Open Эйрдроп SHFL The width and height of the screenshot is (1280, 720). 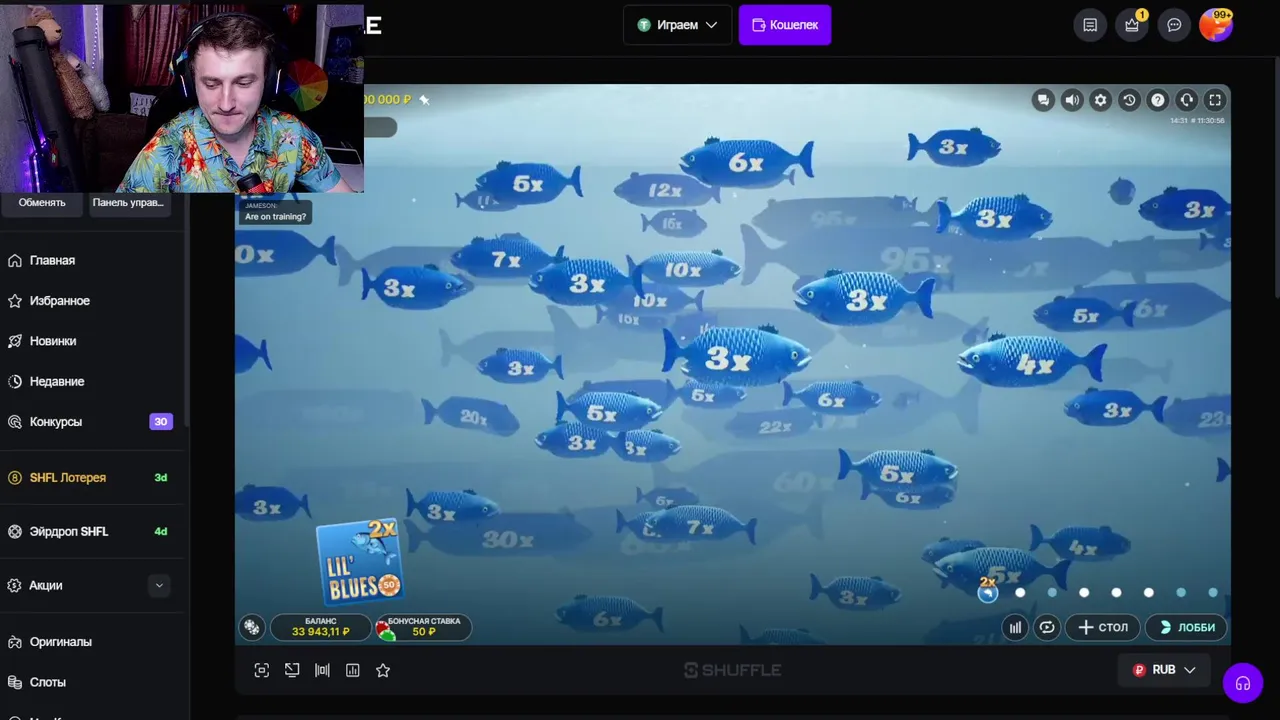pyautogui.click(x=68, y=531)
